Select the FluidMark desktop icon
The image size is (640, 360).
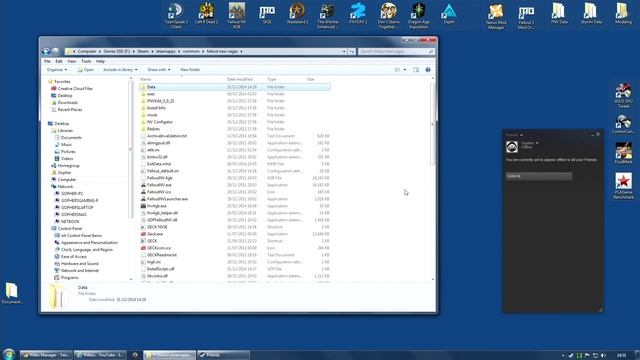[x=623, y=153]
